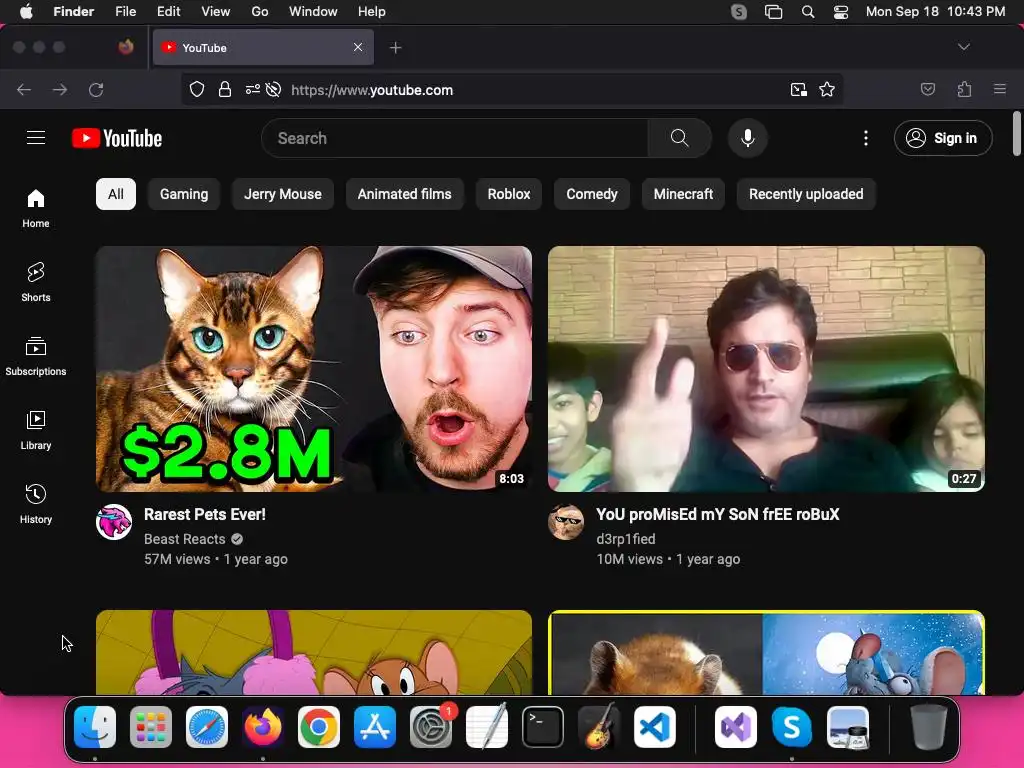The image size is (1024, 768).
Task: Open the tracking protection shield icon
Action: 197,89
